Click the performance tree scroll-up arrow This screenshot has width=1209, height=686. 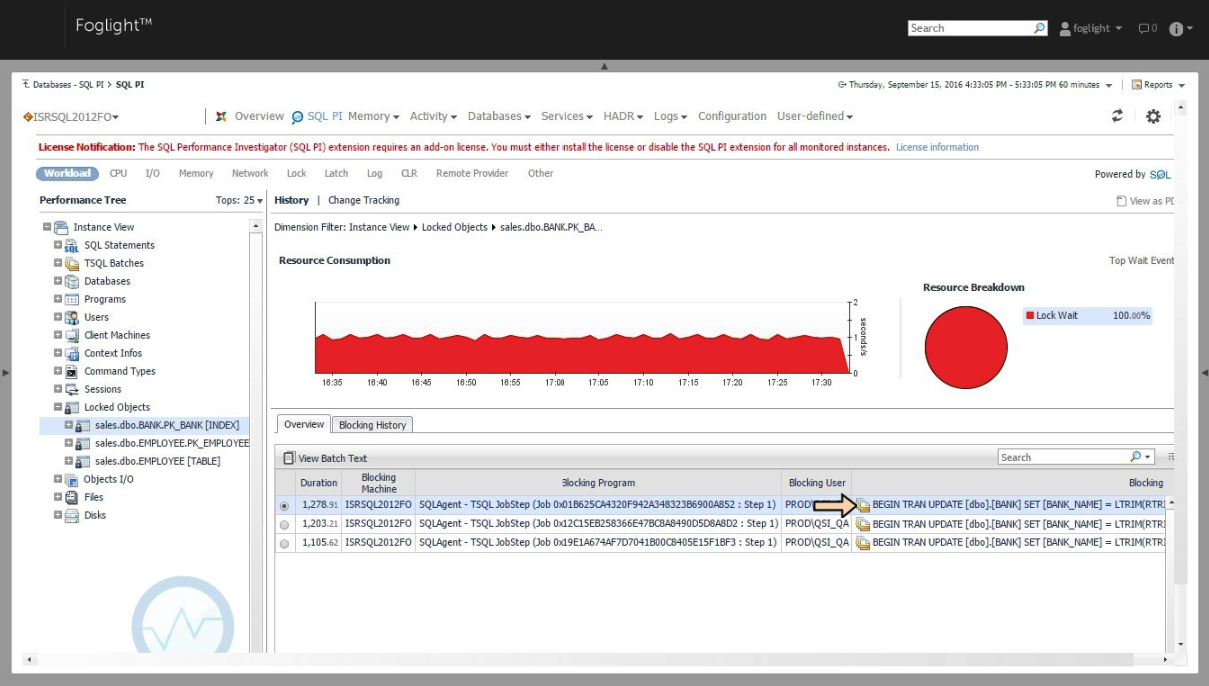click(256, 227)
